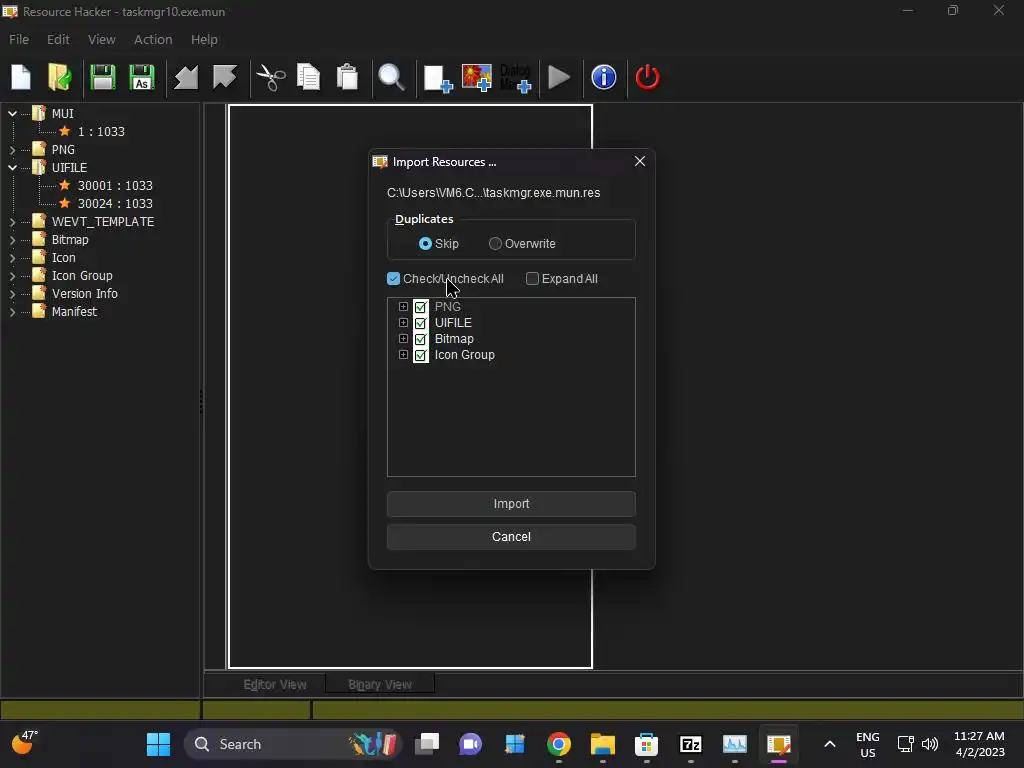1024x768 pixels.
Task: Click the red power Exit icon
Action: 648,77
